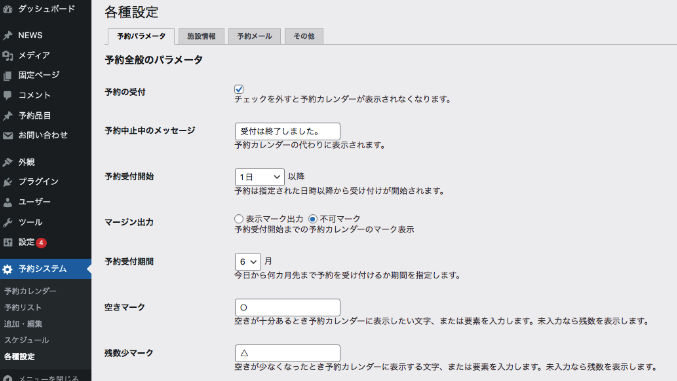Click the 予約システム gear icon
The height and width of the screenshot is (381, 677).
coord(7,270)
